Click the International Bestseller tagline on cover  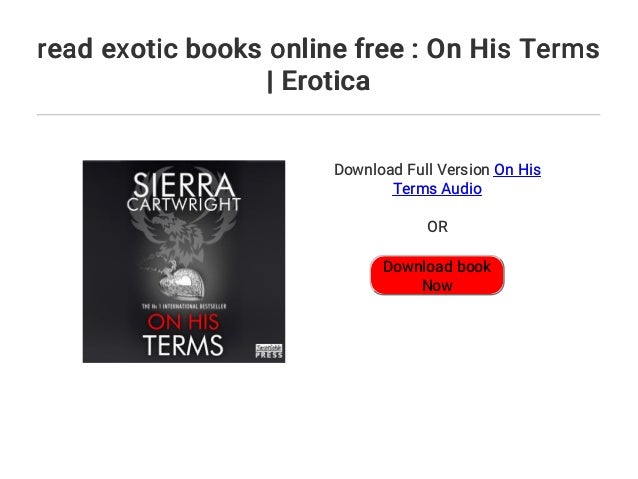tap(184, 306)
